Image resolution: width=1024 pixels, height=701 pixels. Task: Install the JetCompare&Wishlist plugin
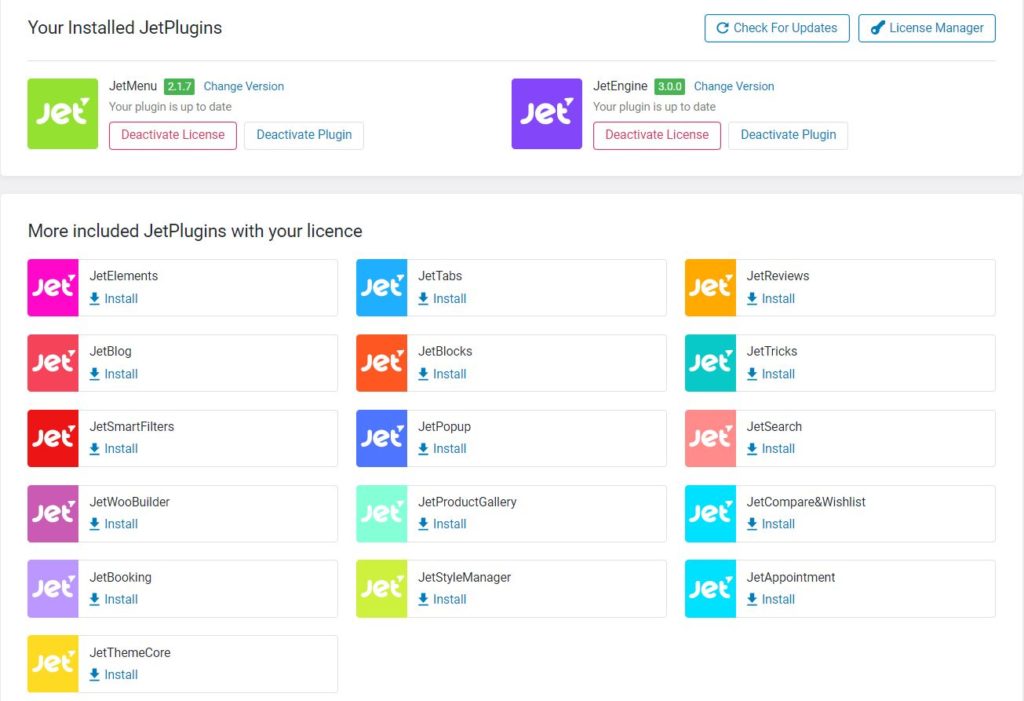(771, 524)
